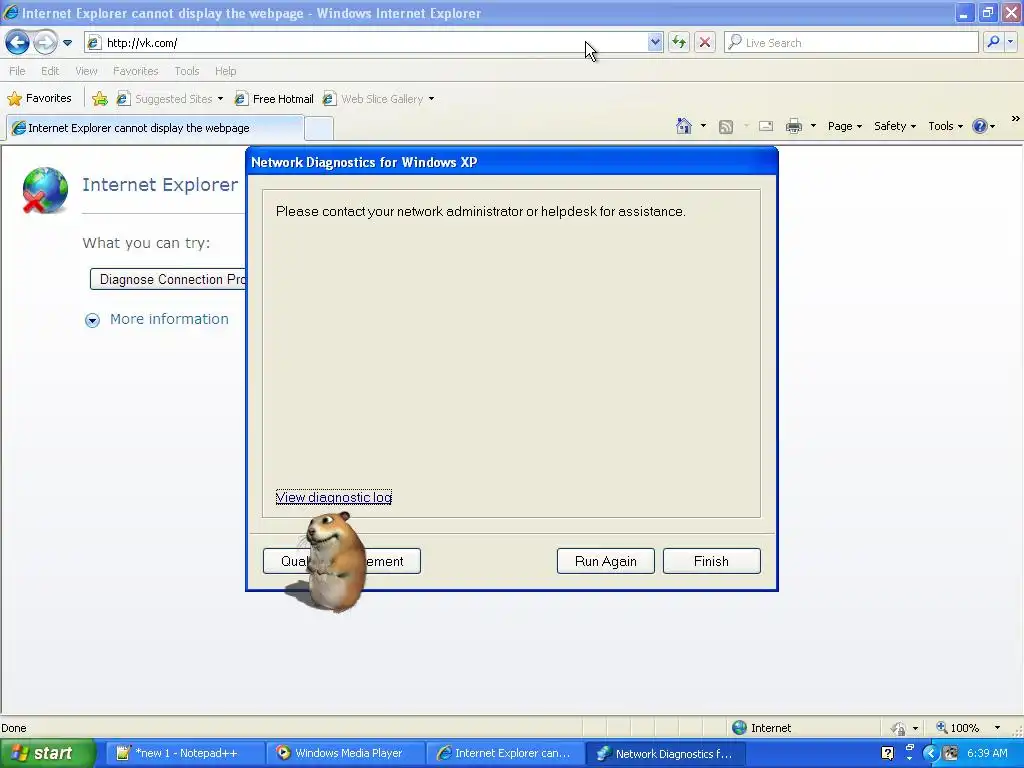This screenshot has width=1024, height=768.
Task: Click the Back navigation arrow
Action: coord(17,43)
